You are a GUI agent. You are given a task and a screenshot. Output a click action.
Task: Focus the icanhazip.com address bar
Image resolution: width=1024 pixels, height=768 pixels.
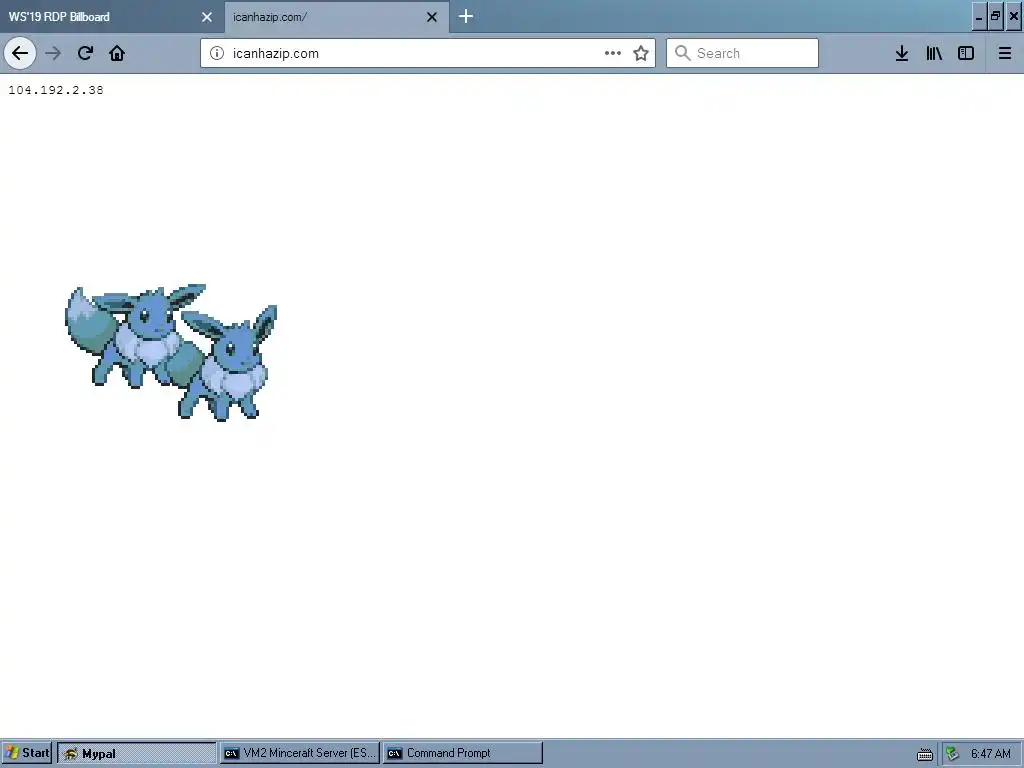[428, 53]
